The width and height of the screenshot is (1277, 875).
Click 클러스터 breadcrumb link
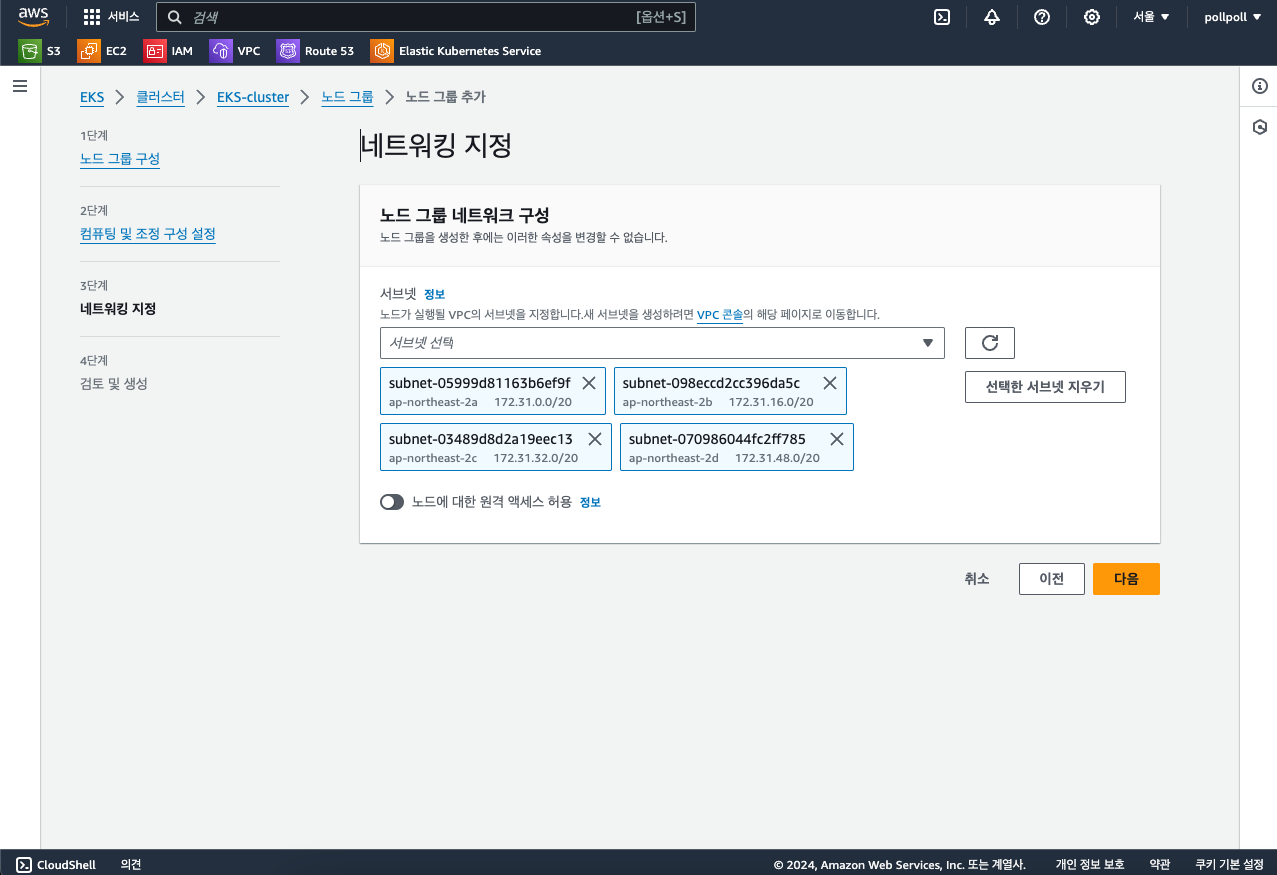161,97
